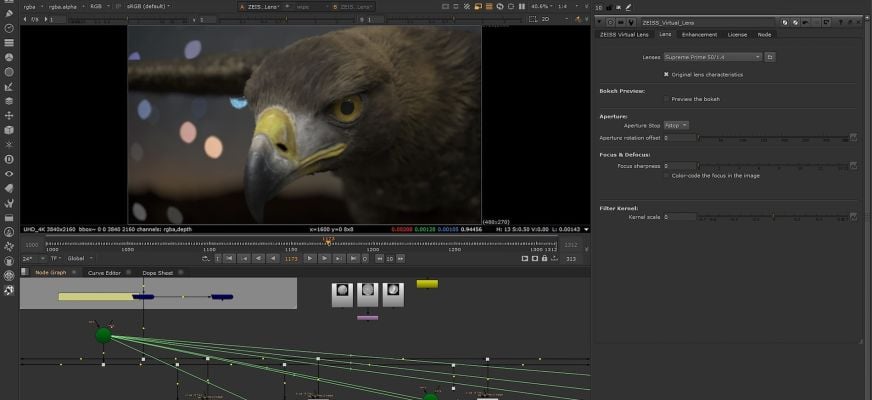Open the sRGB (default) colorspace dropdown

coord(146,5)
